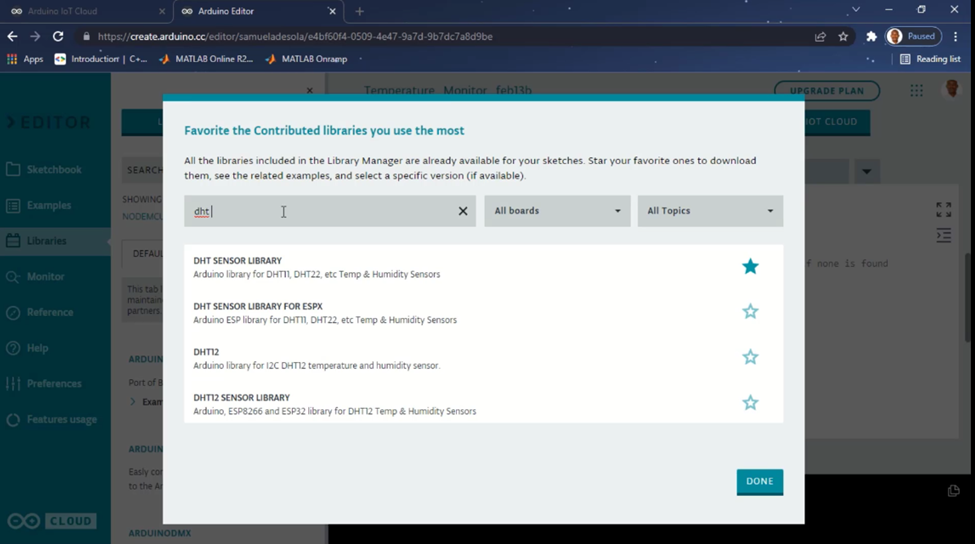975x544 pixels.
Task: Open Reference in the editor sidebar
Action: click(x=55, y=312)
